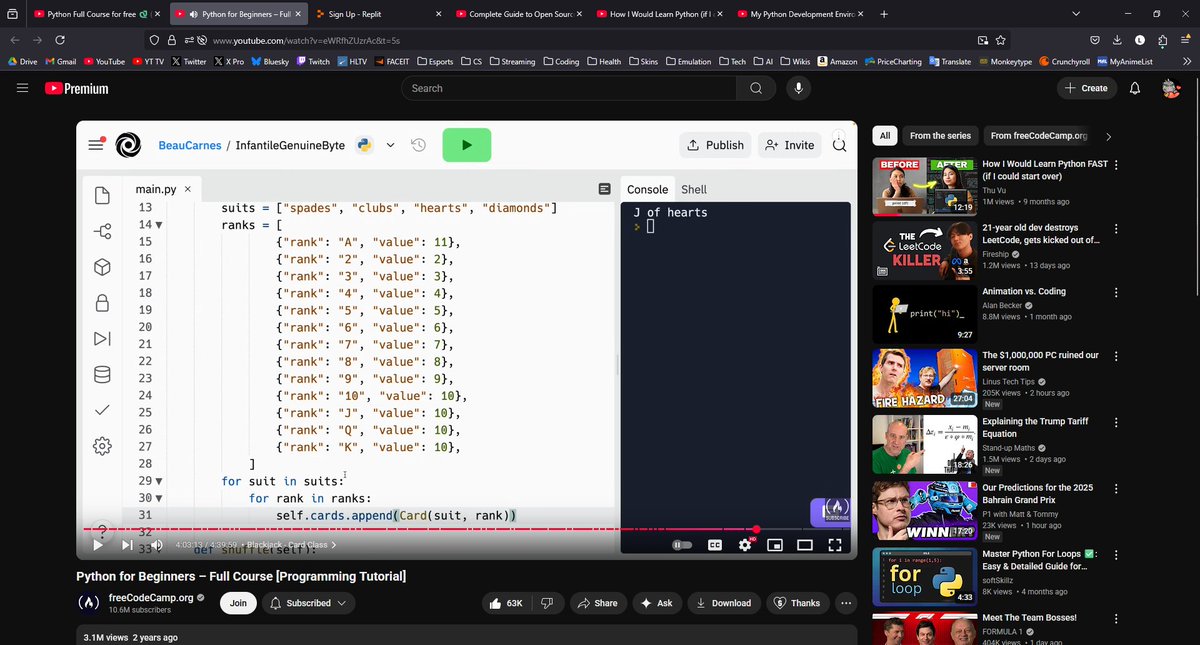Dislike the video
This screenshot has width=1200, height=645.
pos(547,603)
